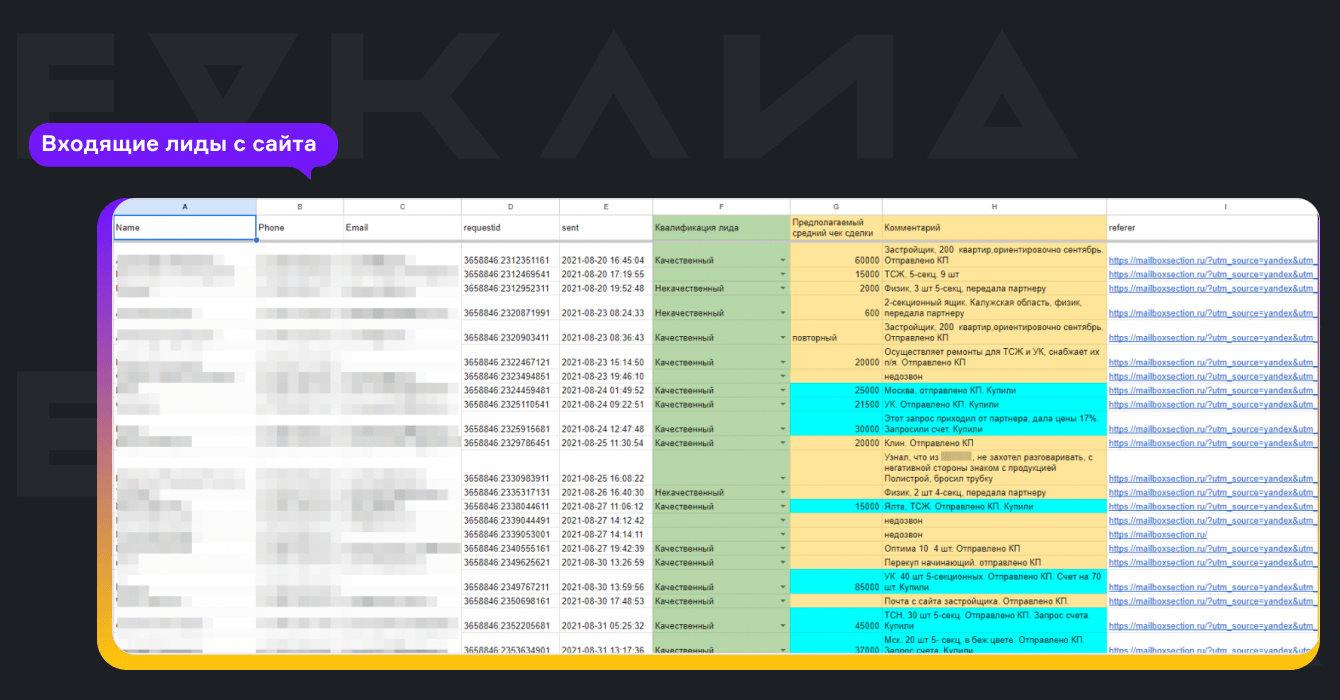Viewport: 1340px width, 700px height.
Task: Open qualification dropdown in 2021-08-23 15:14:50 row
Action: (x=783, y=363)
